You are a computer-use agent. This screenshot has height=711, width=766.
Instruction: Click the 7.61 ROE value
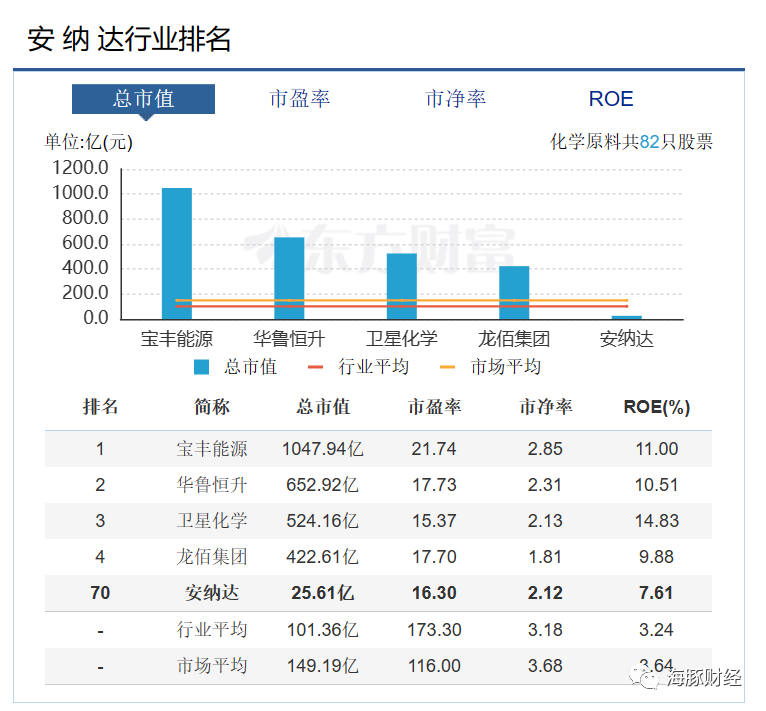pyautogui.click(x=657, y=593)
